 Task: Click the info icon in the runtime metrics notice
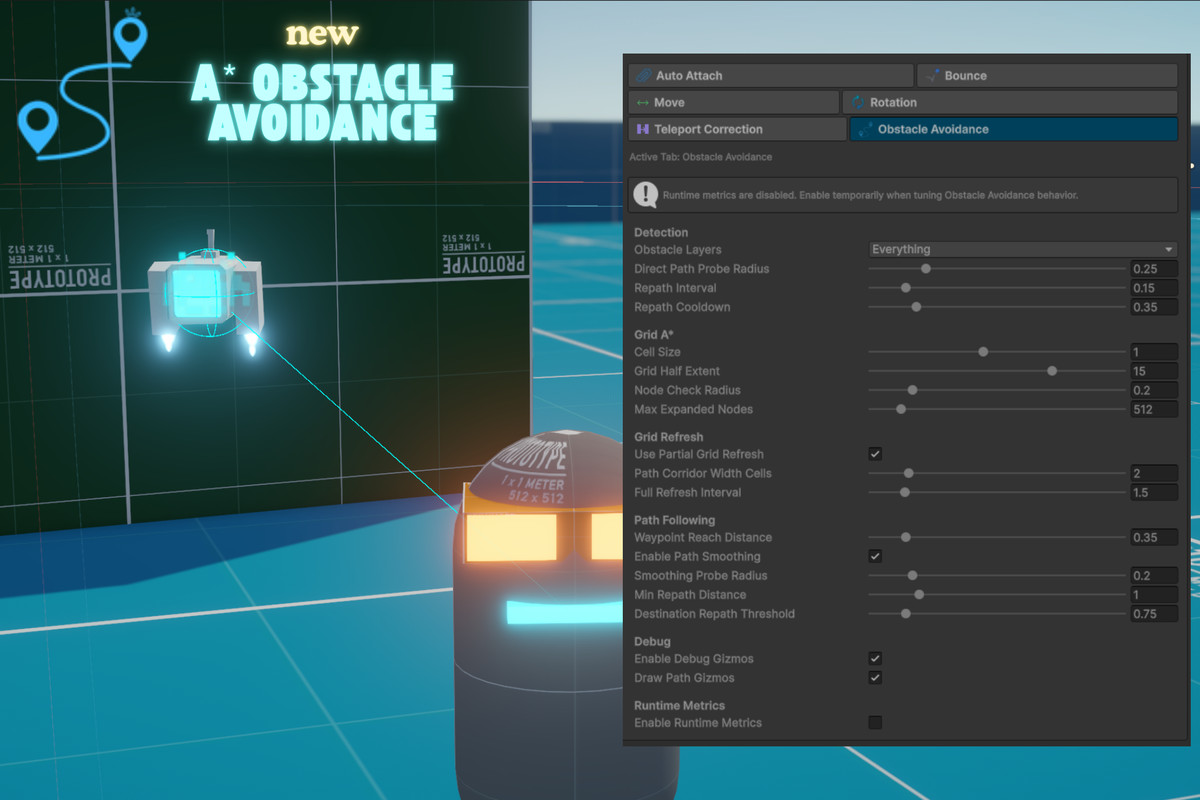(646, 195)
